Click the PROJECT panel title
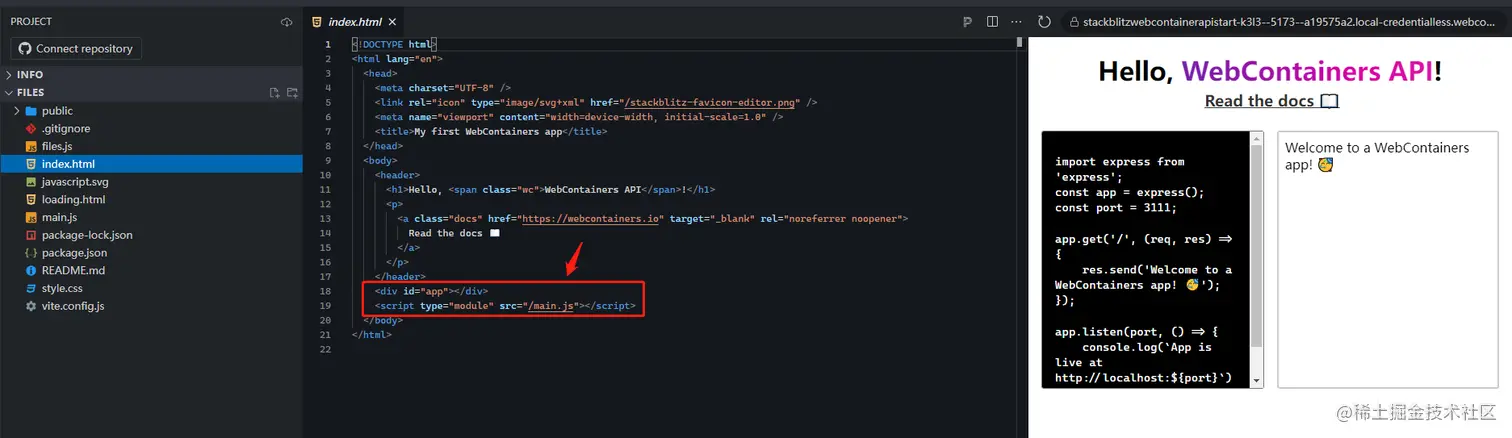 click(31, 21)
